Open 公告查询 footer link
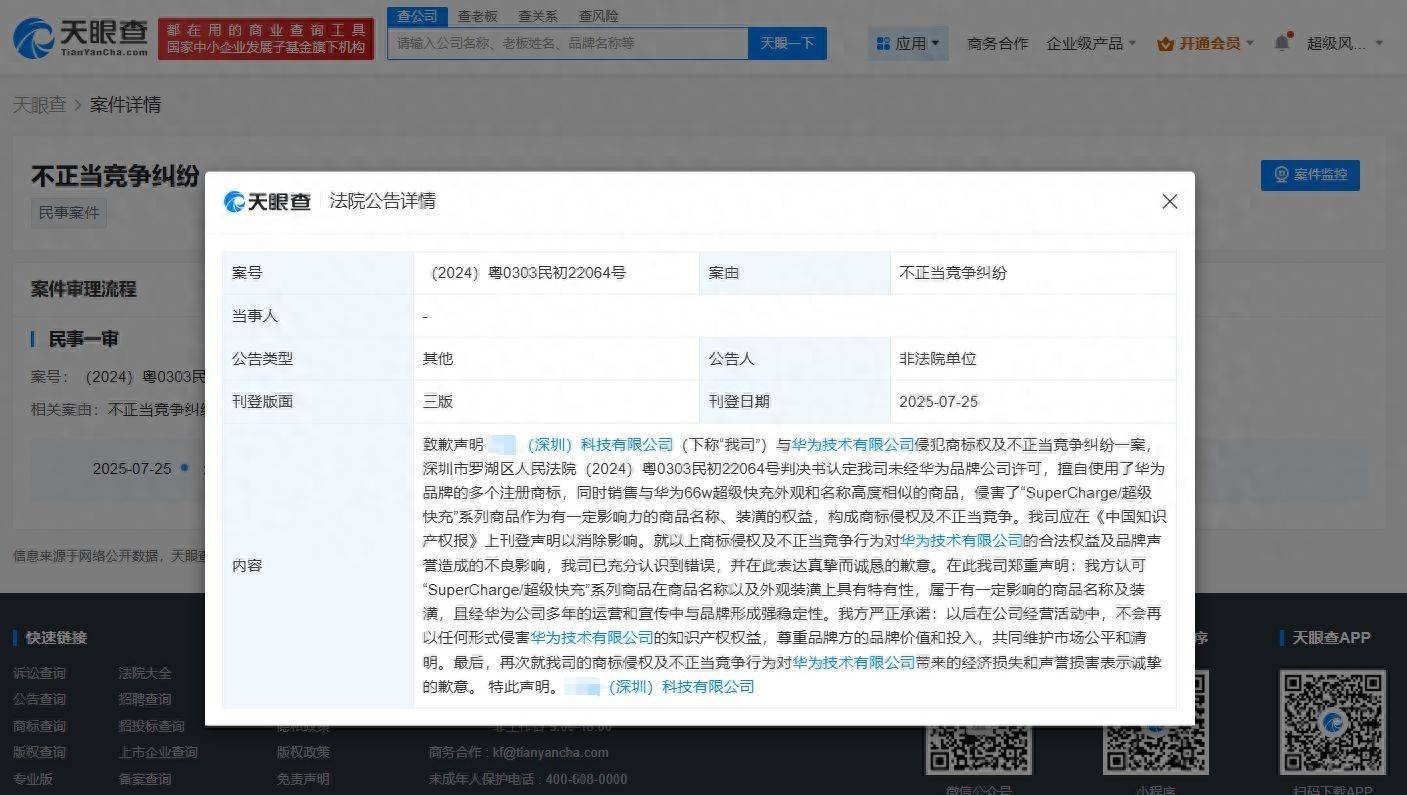Screen dimensions: 1407x795 click(x=39, y=699)
